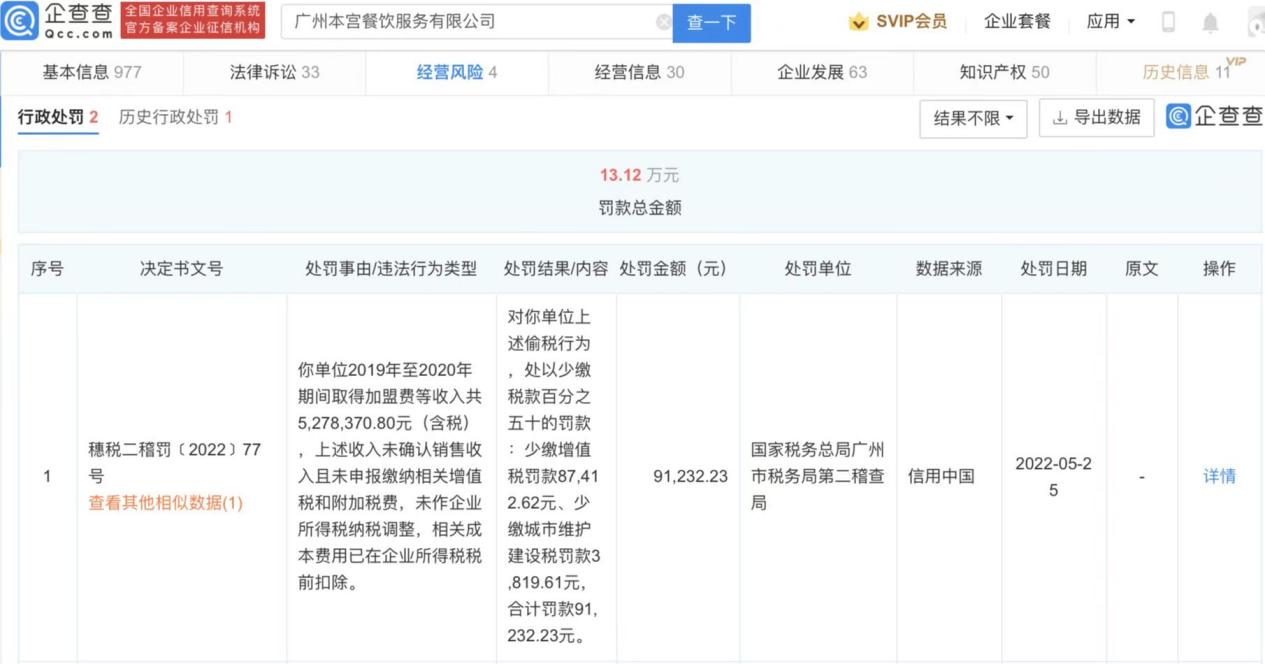Viewport: 1265px width, 664px height.
Task: Click the 处罚事由/违法行为类型 column header
Action: tap(391, 268)
